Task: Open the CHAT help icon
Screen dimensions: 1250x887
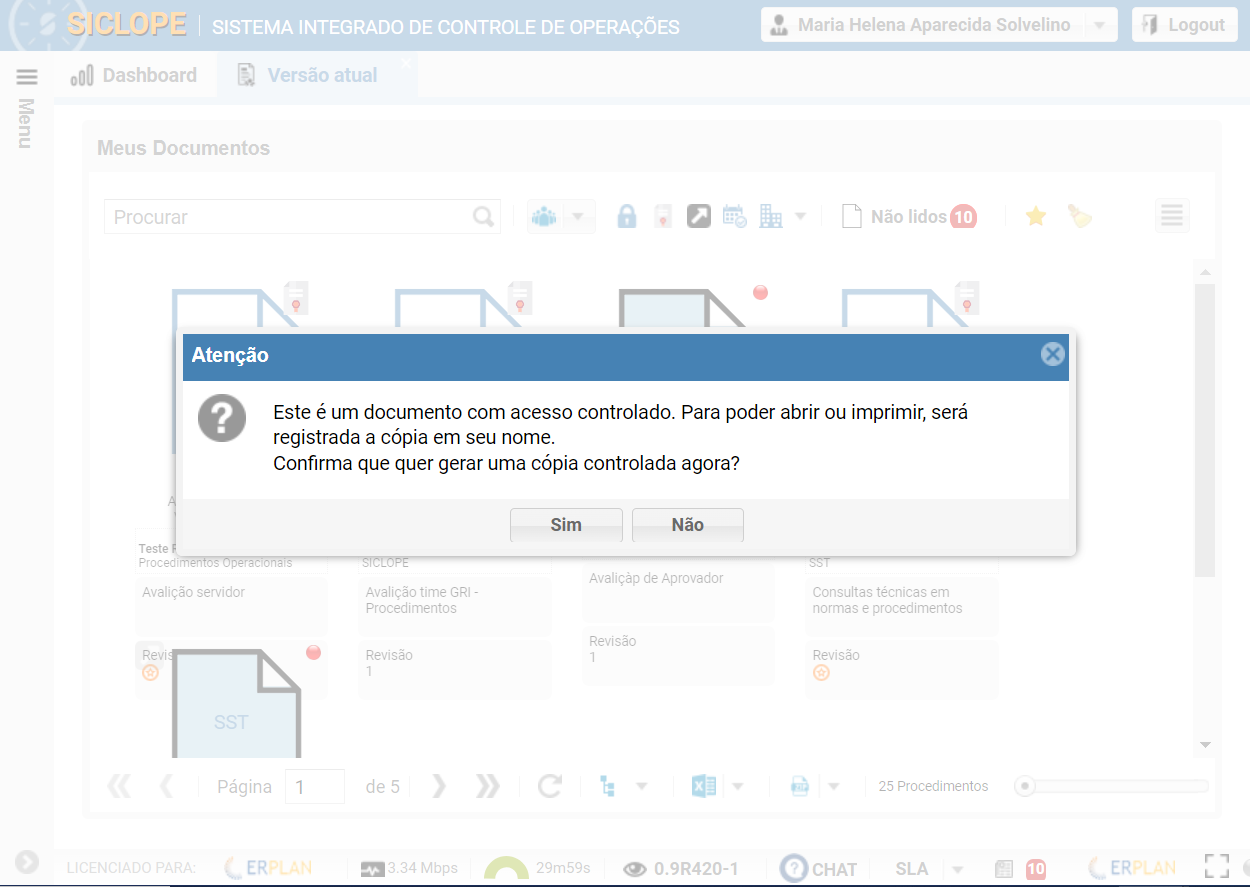Action: pyautogui.click(x=794, y=868)
